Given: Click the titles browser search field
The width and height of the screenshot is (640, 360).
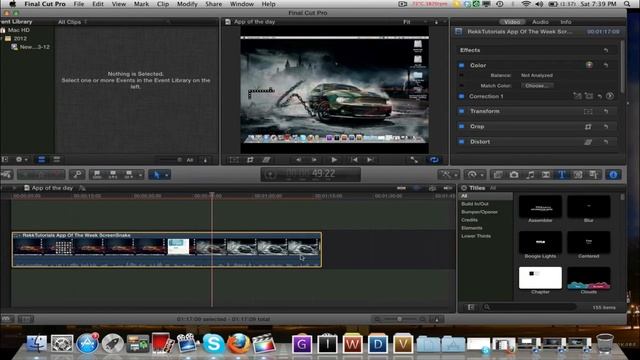Looking at the screenshot, I should [530, 307].
